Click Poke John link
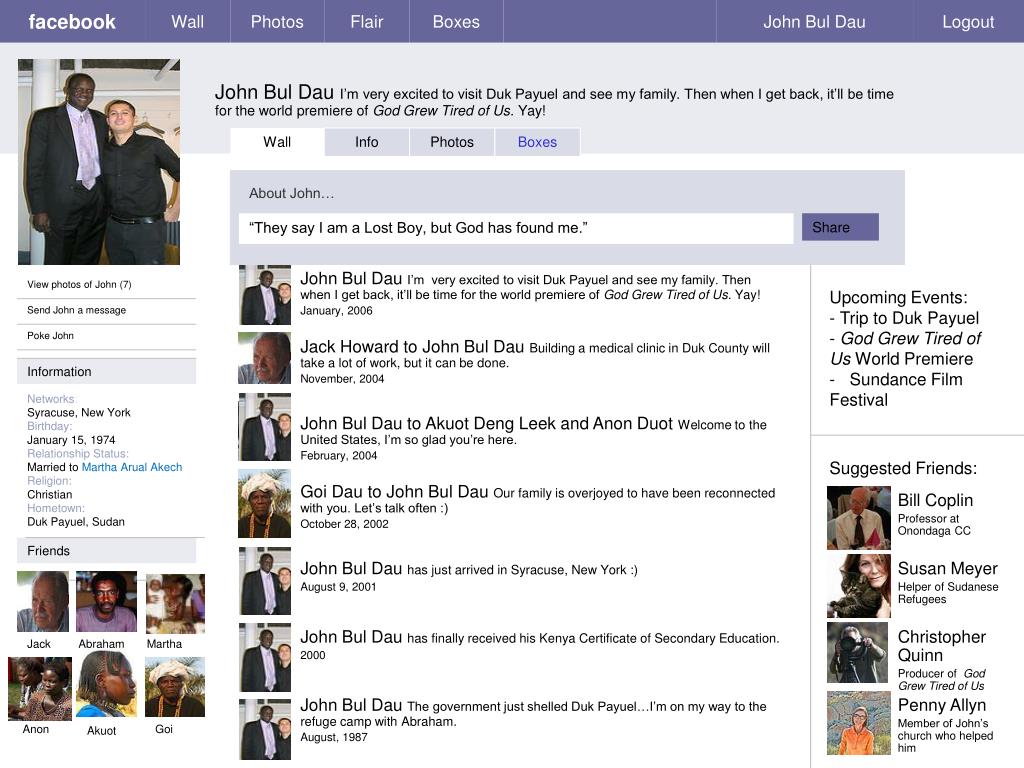Screen dimensions: 1024x768 50,336
